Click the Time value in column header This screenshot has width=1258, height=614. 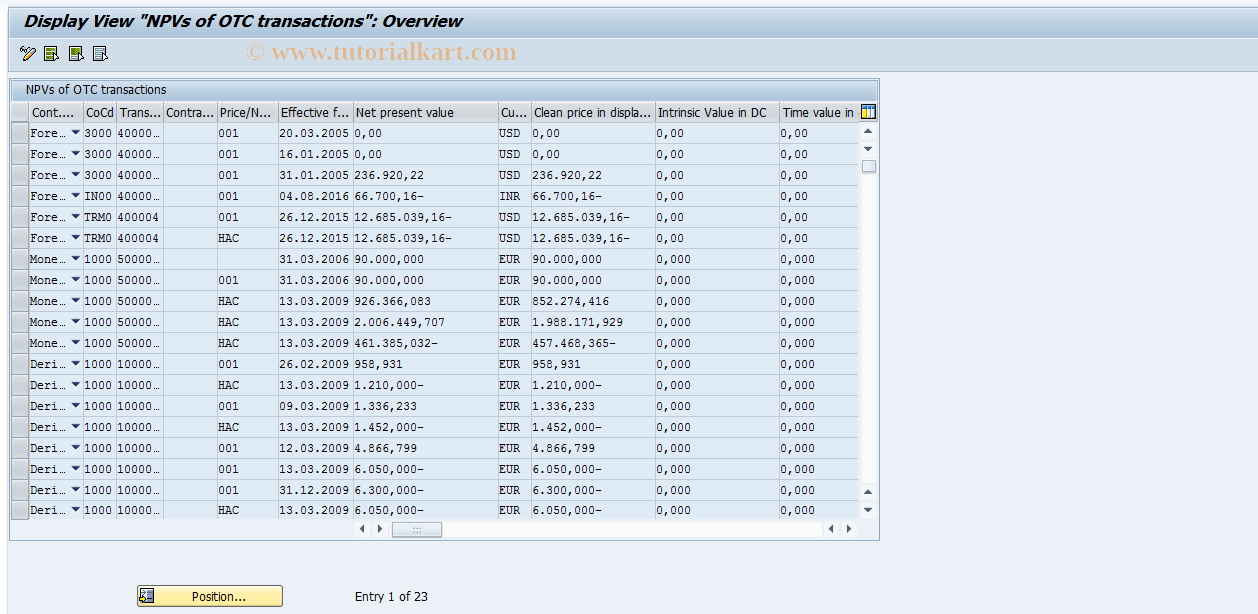(818, 112)
